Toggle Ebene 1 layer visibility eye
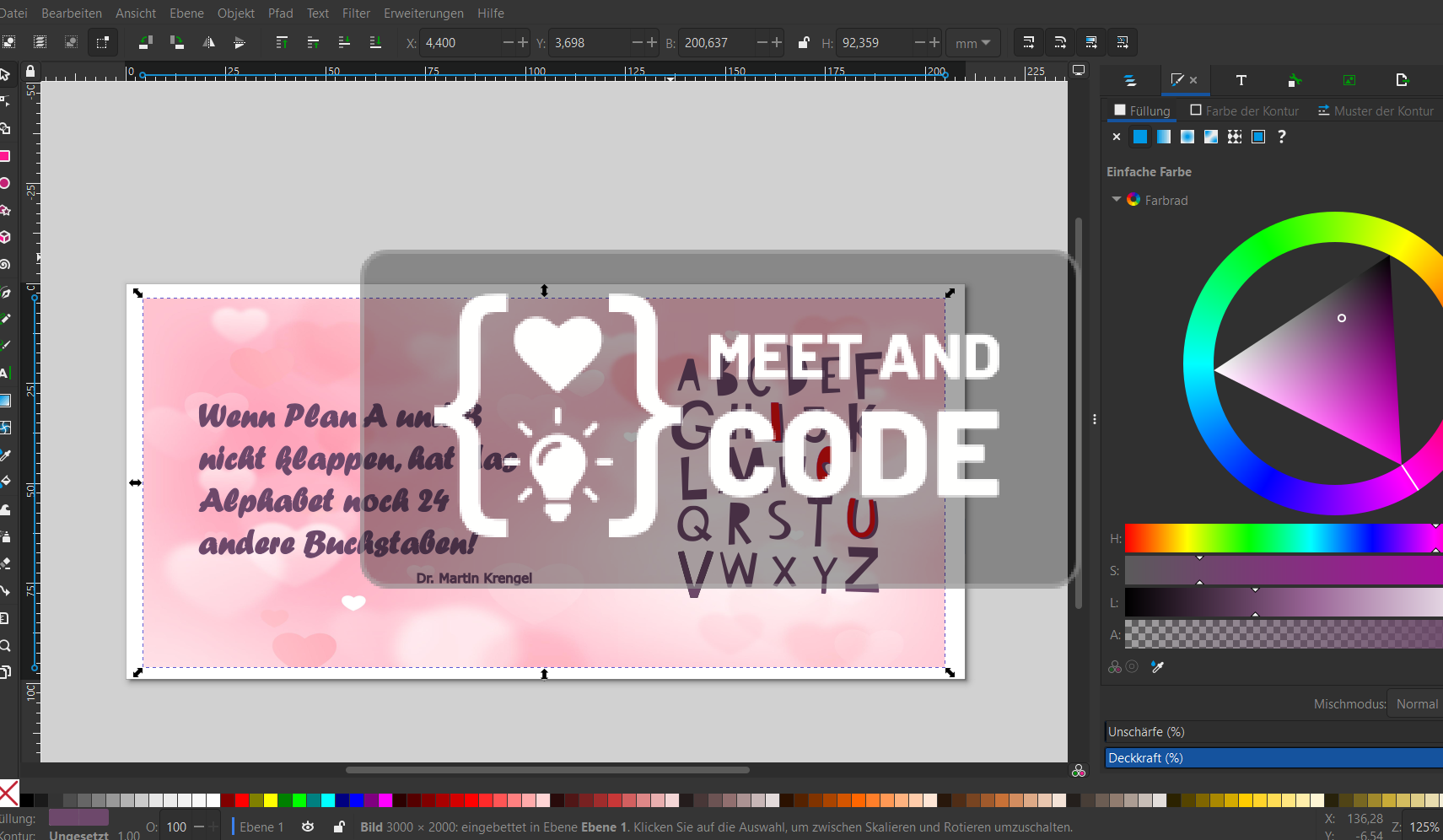This screenshot has width=1443, height=840. pos(308,827)
